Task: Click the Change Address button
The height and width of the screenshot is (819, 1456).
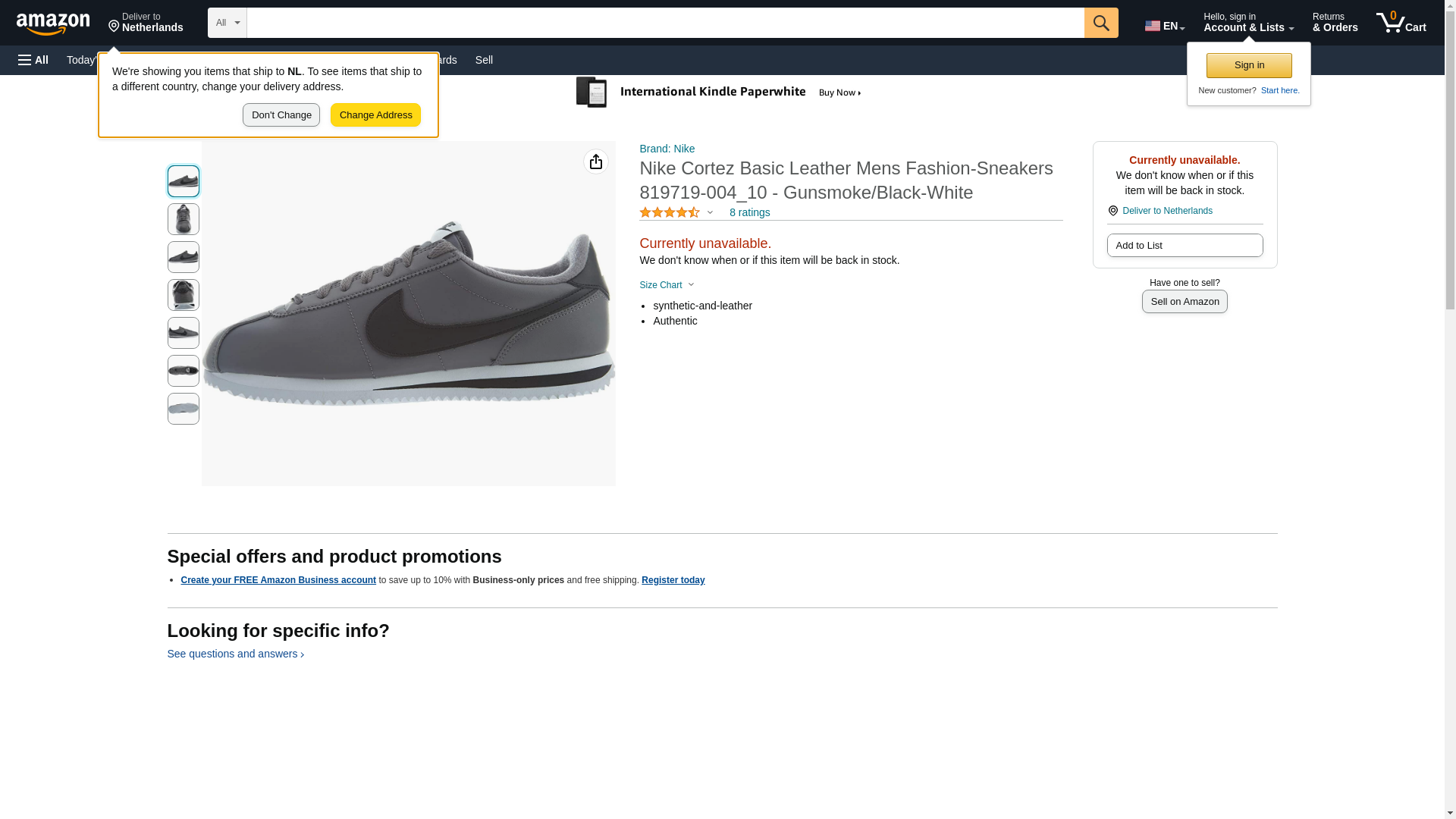Action: [375, 115]
